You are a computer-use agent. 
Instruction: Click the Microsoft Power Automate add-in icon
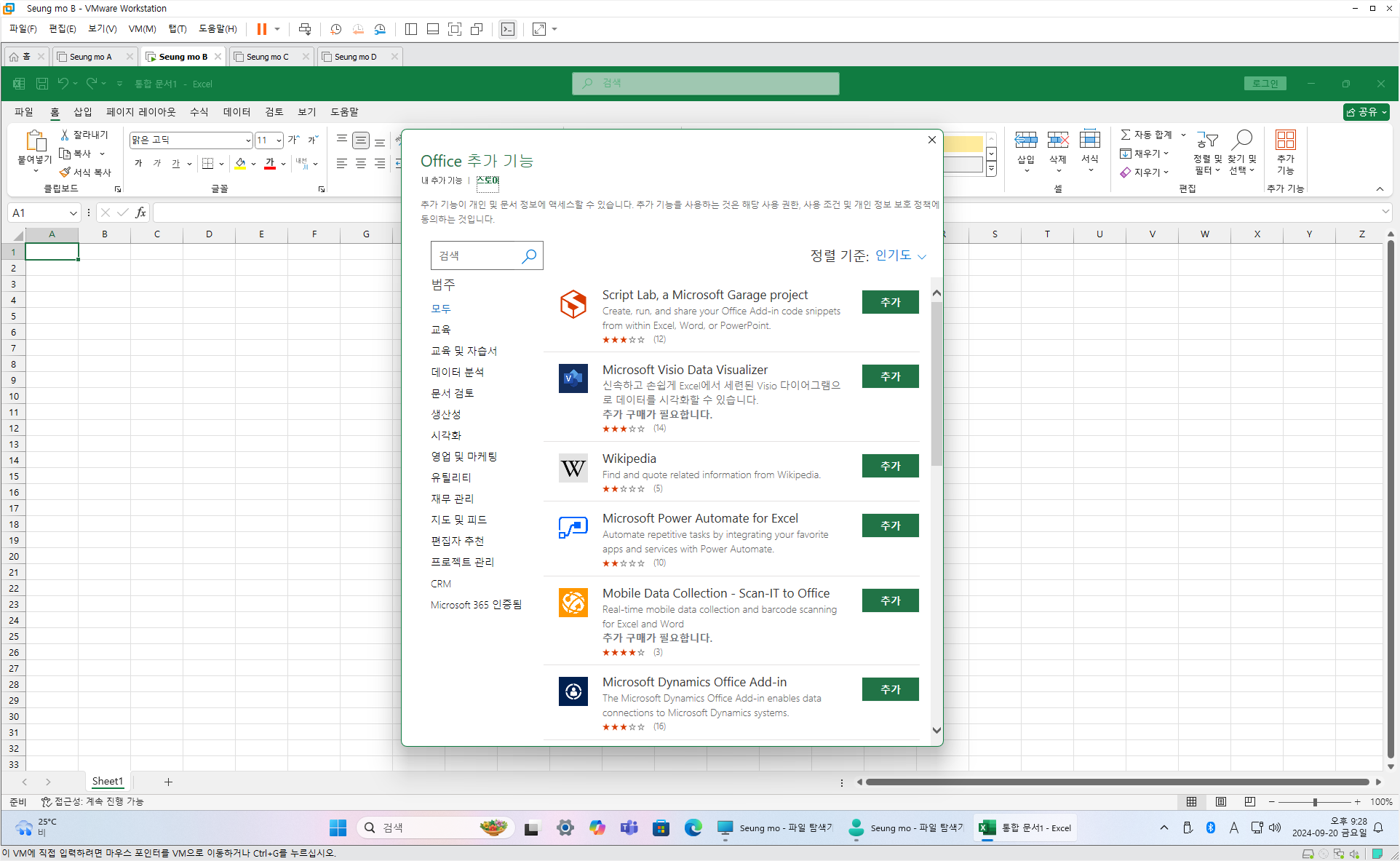pyautogui.click(x=573, y=528)
